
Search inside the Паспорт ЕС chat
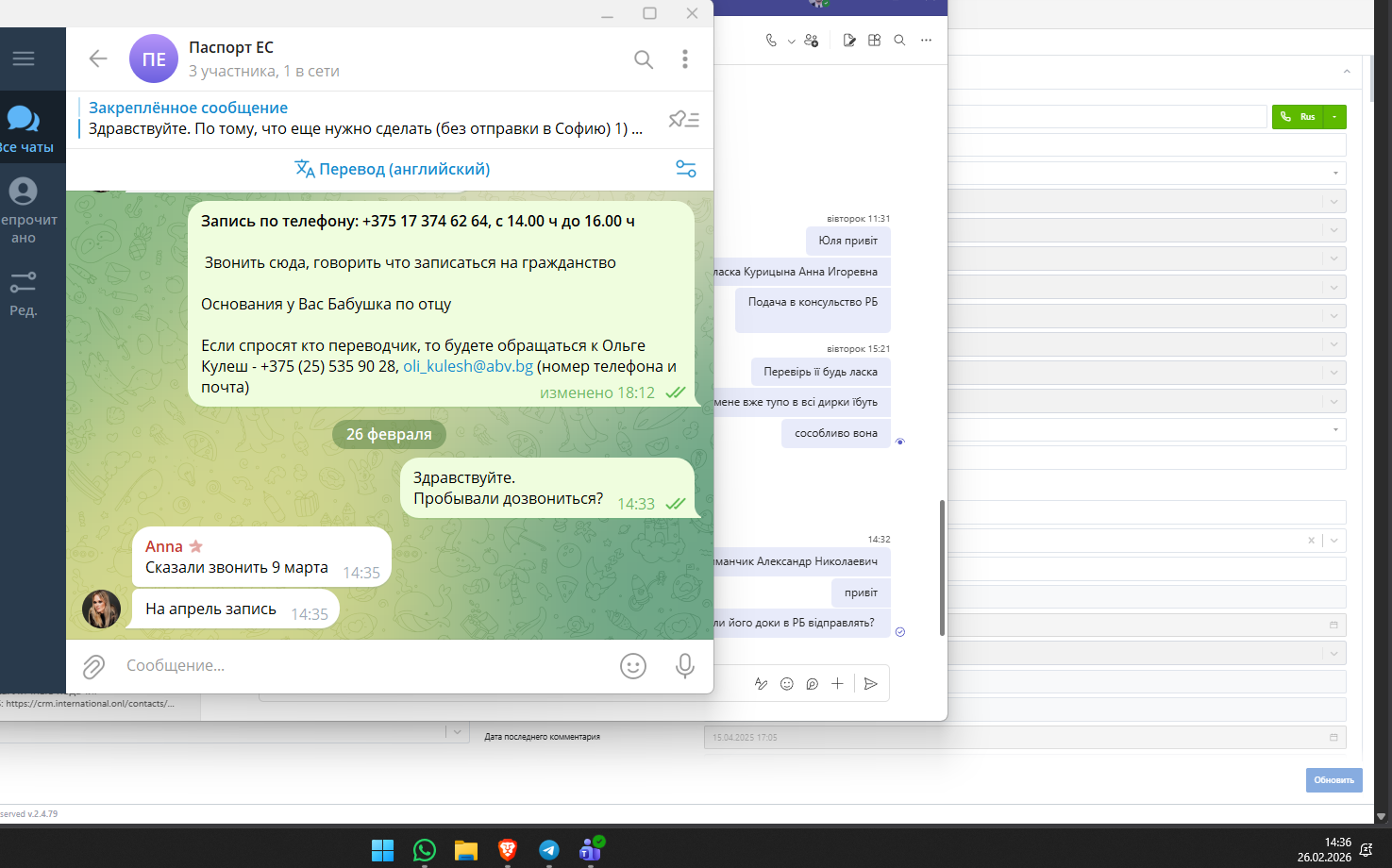tap(644, 59)
